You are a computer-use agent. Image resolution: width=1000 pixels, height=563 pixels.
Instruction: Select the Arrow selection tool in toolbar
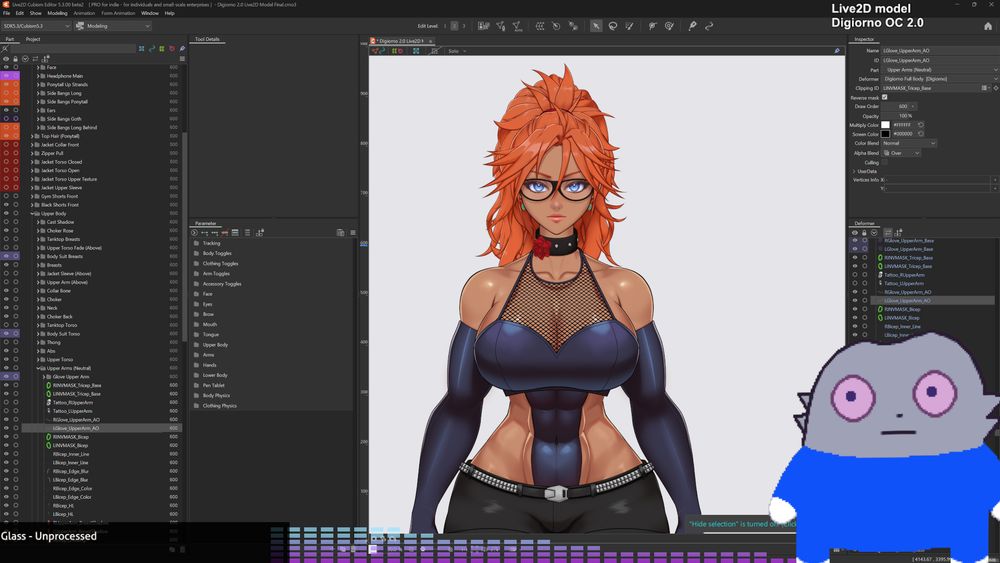tap(596, 26)
